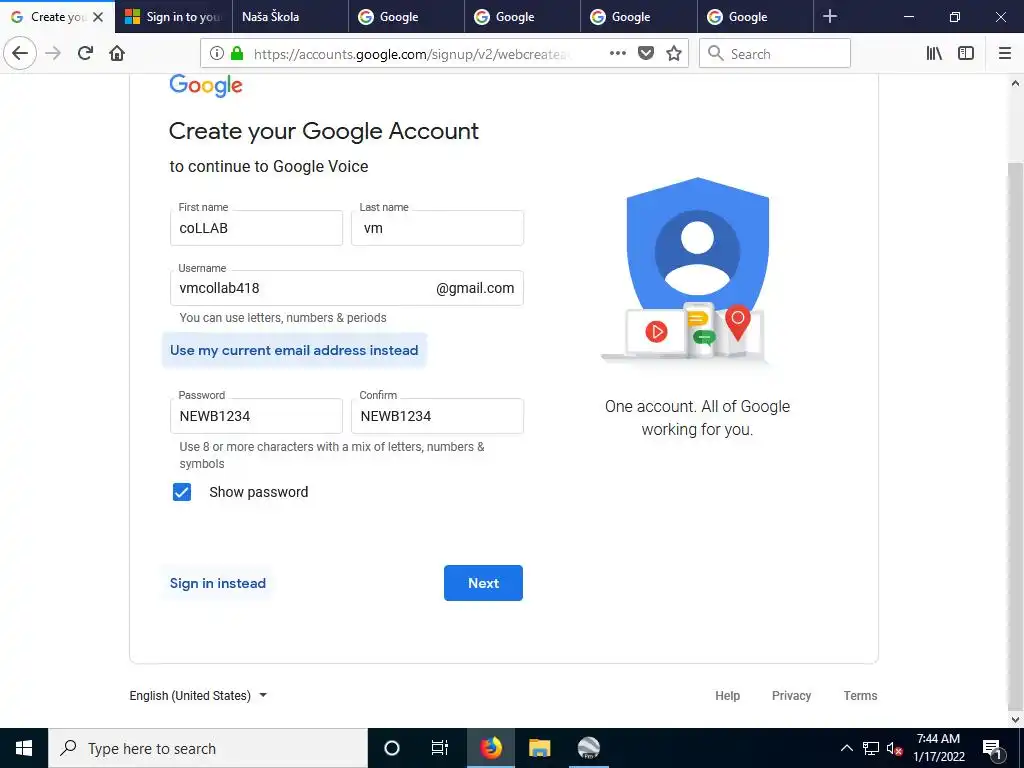Open Task View on the taskbar
The height and width of the screenshot is (768, 1024).
click(x=440, y=748)
